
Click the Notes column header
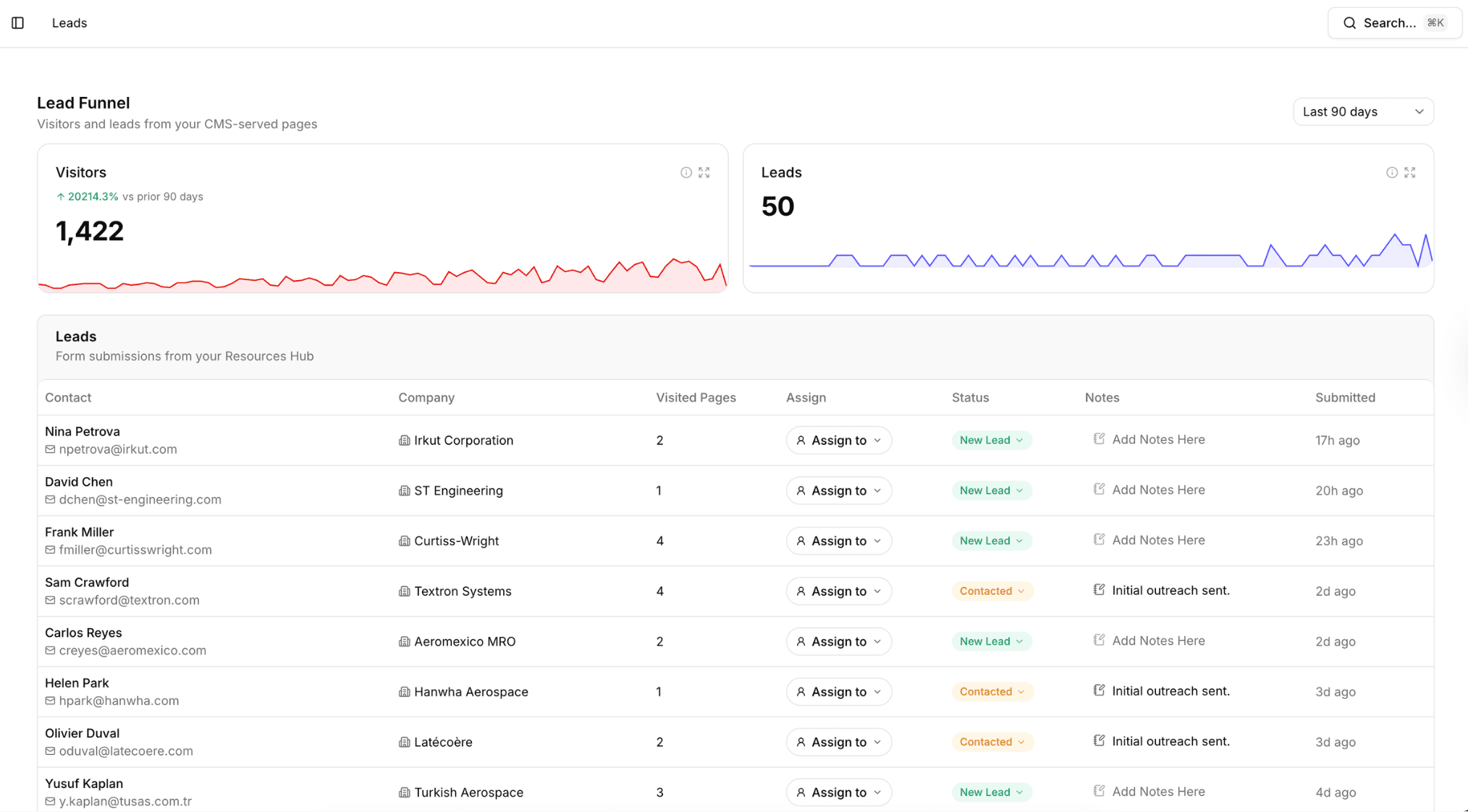[1102, 397]
